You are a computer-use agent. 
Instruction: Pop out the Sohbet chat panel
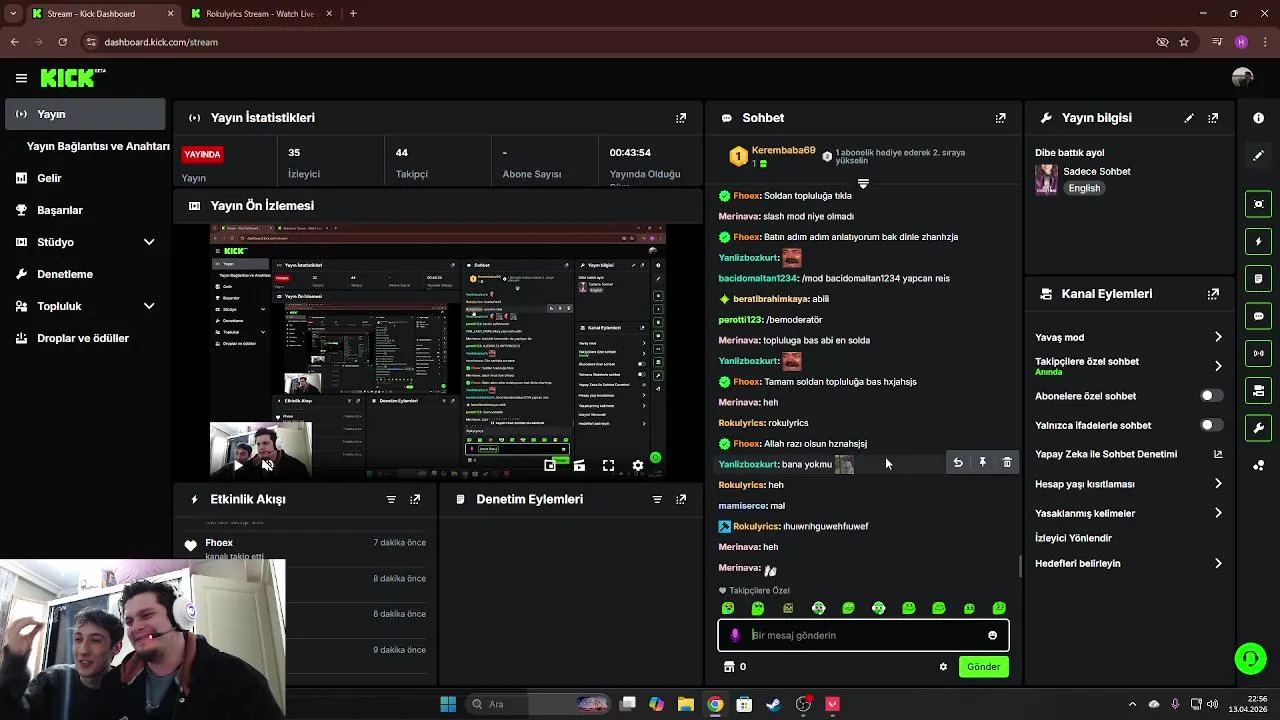(1000, 118)
